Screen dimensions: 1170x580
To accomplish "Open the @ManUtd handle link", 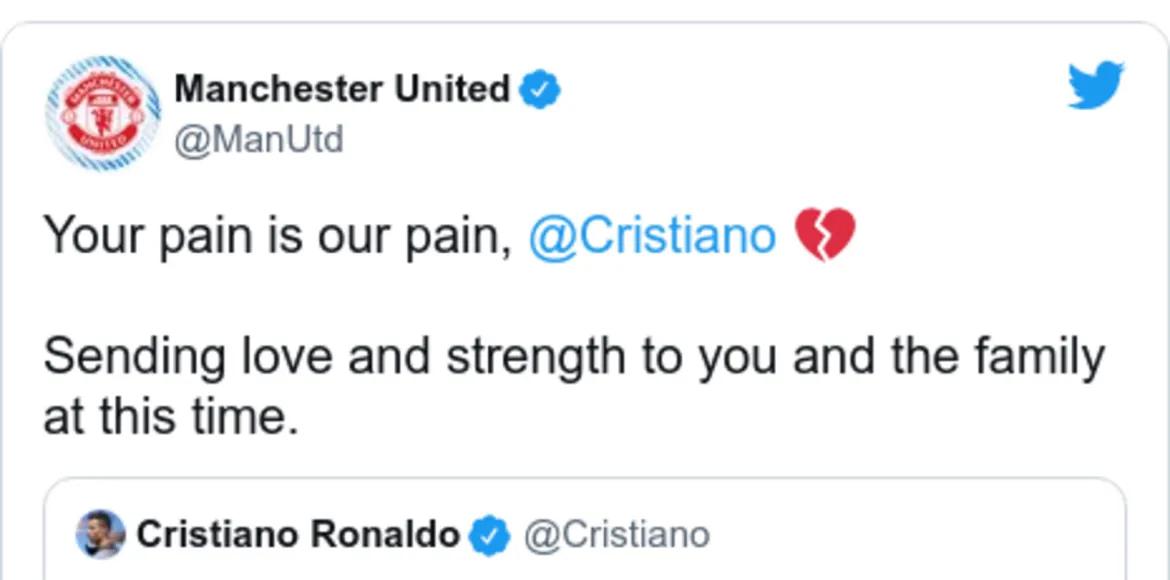I will click(258, 139).
